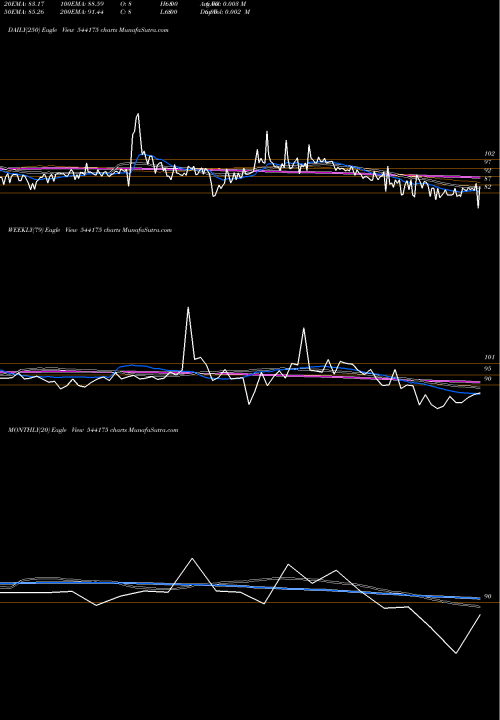The height and width of the screenshot is (720, 500).
Task: Click the DAILY(250) Eagle View chart title
Action: pyautogui.click(x=88, y=30)
